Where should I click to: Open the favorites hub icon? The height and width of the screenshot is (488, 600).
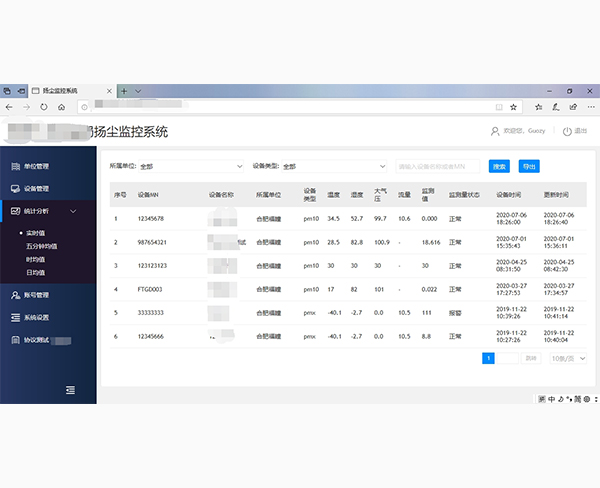(539, 107)
